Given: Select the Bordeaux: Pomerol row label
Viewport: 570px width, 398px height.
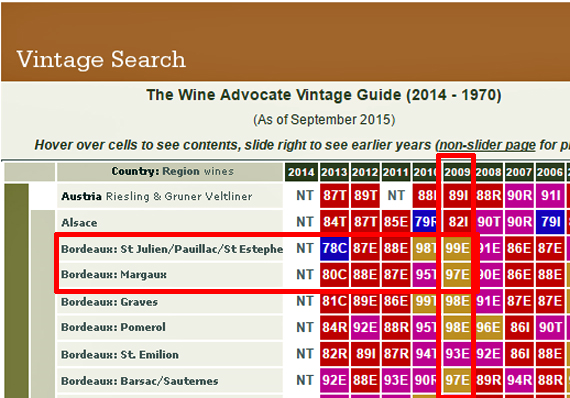Looking at the screenshot, I should (x=113, y=327).
